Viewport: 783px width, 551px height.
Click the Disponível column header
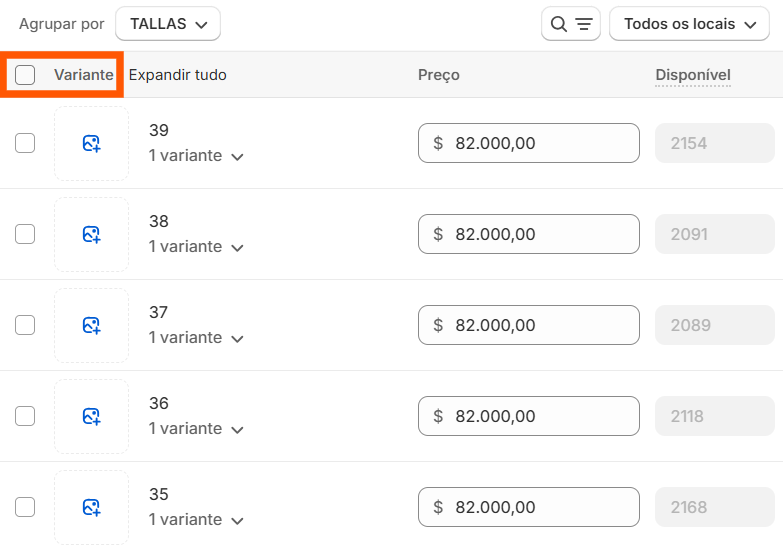click(693, 75)
